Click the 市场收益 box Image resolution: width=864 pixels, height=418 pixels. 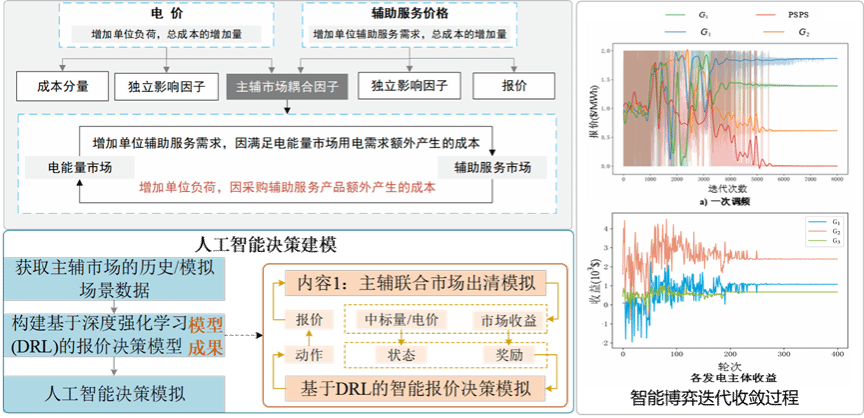[x=506, y=321]
